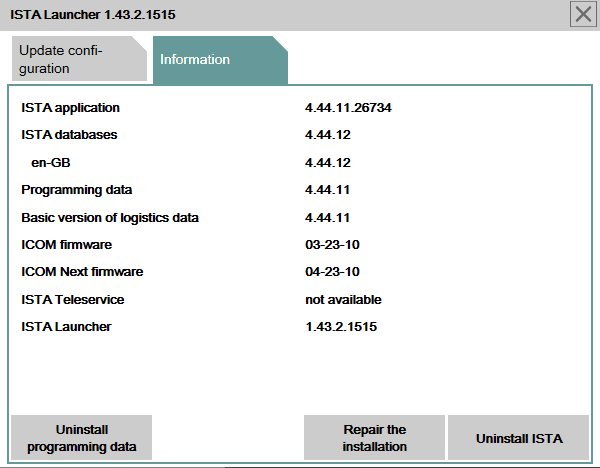Close the ISTA Launcher window
Image resolution: width=600 pixels, height=468 pixels.
(x=583, y=15)
